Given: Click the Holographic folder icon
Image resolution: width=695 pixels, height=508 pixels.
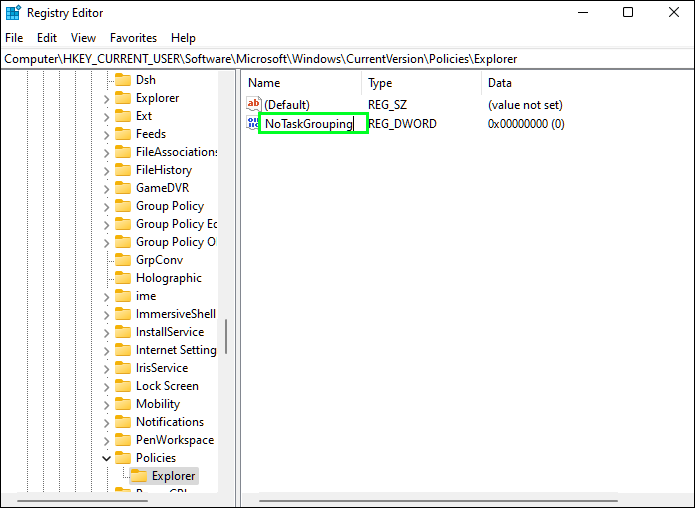Looking at the screenshot, I should click(x=123, y=278).
